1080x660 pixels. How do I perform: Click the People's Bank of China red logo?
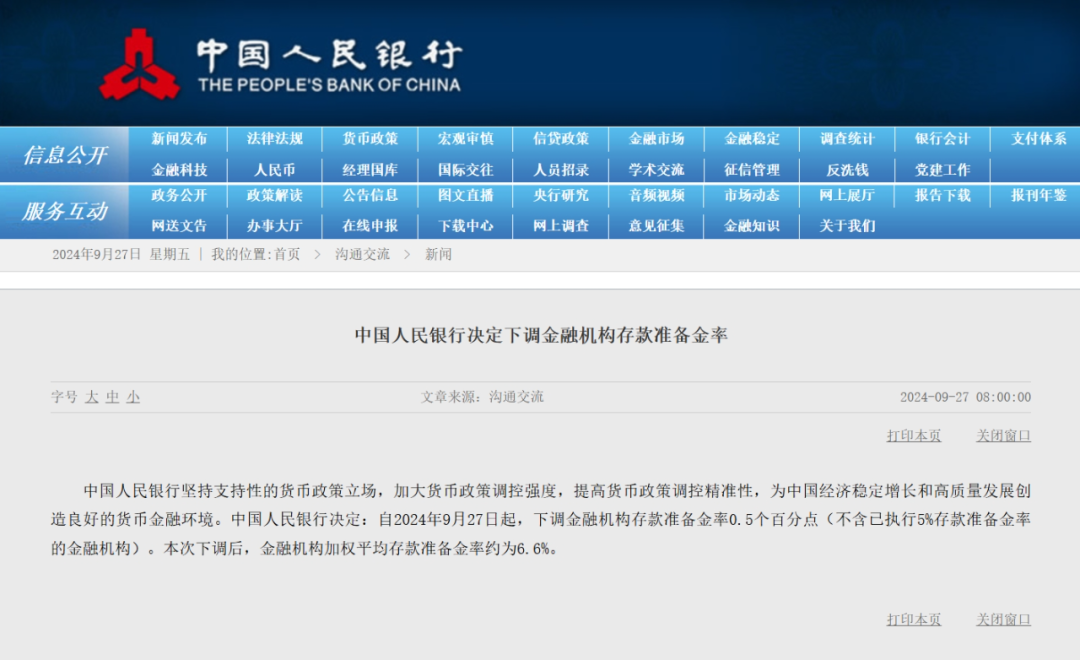pyautogui.click(x=140, y=64)
